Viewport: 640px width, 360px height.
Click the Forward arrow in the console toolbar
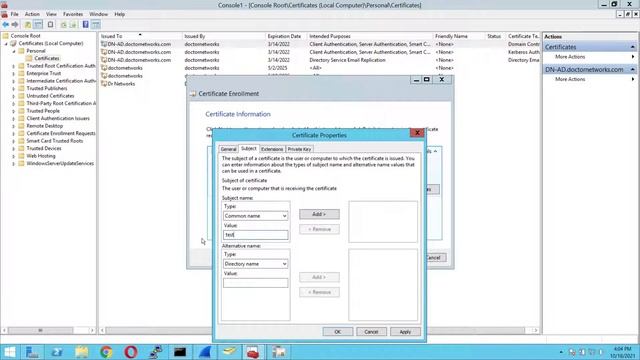pyautogui.click(x=15, y=24)
